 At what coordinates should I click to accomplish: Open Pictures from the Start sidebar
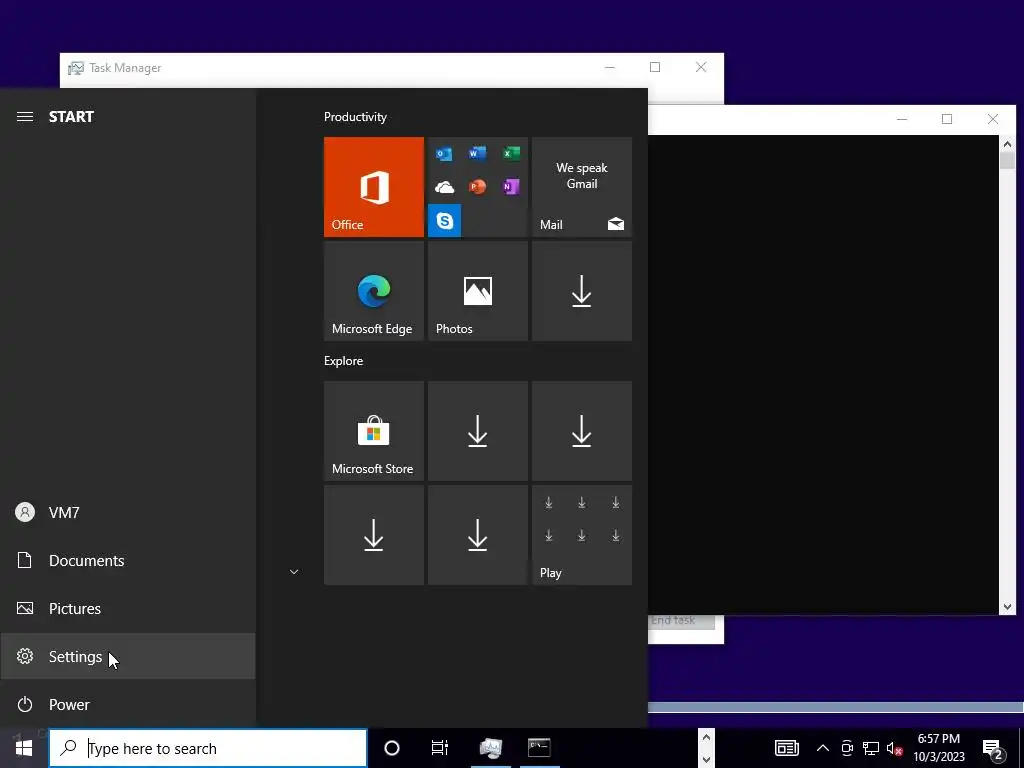[128, 608]
